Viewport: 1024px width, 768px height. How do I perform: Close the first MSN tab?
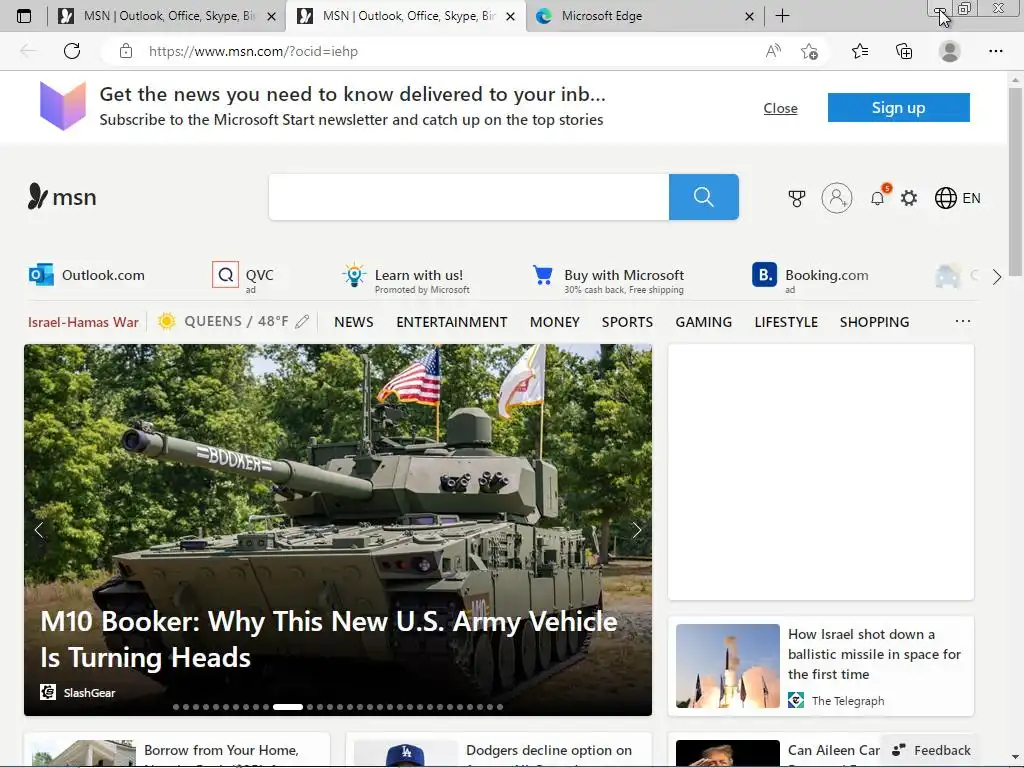point(272,16)
